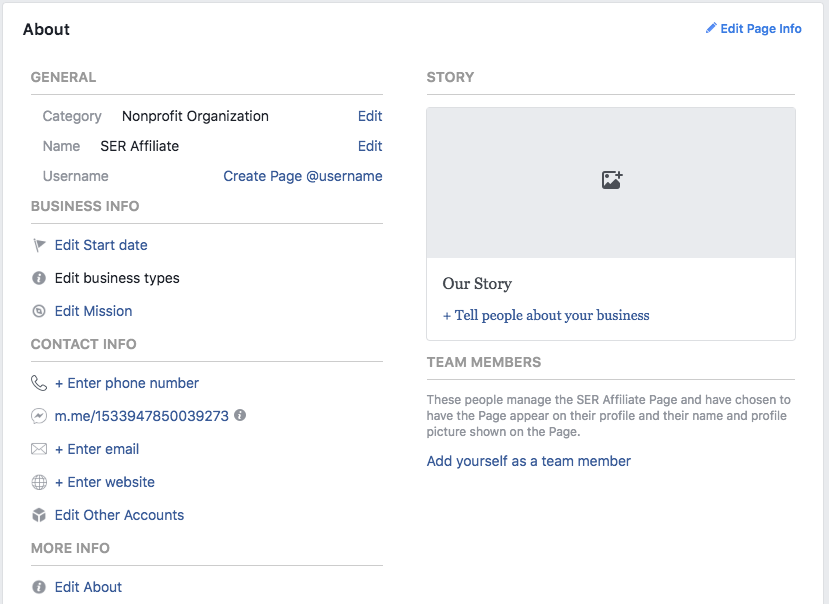Click the info icon beside Edit About

coord(39,587)
